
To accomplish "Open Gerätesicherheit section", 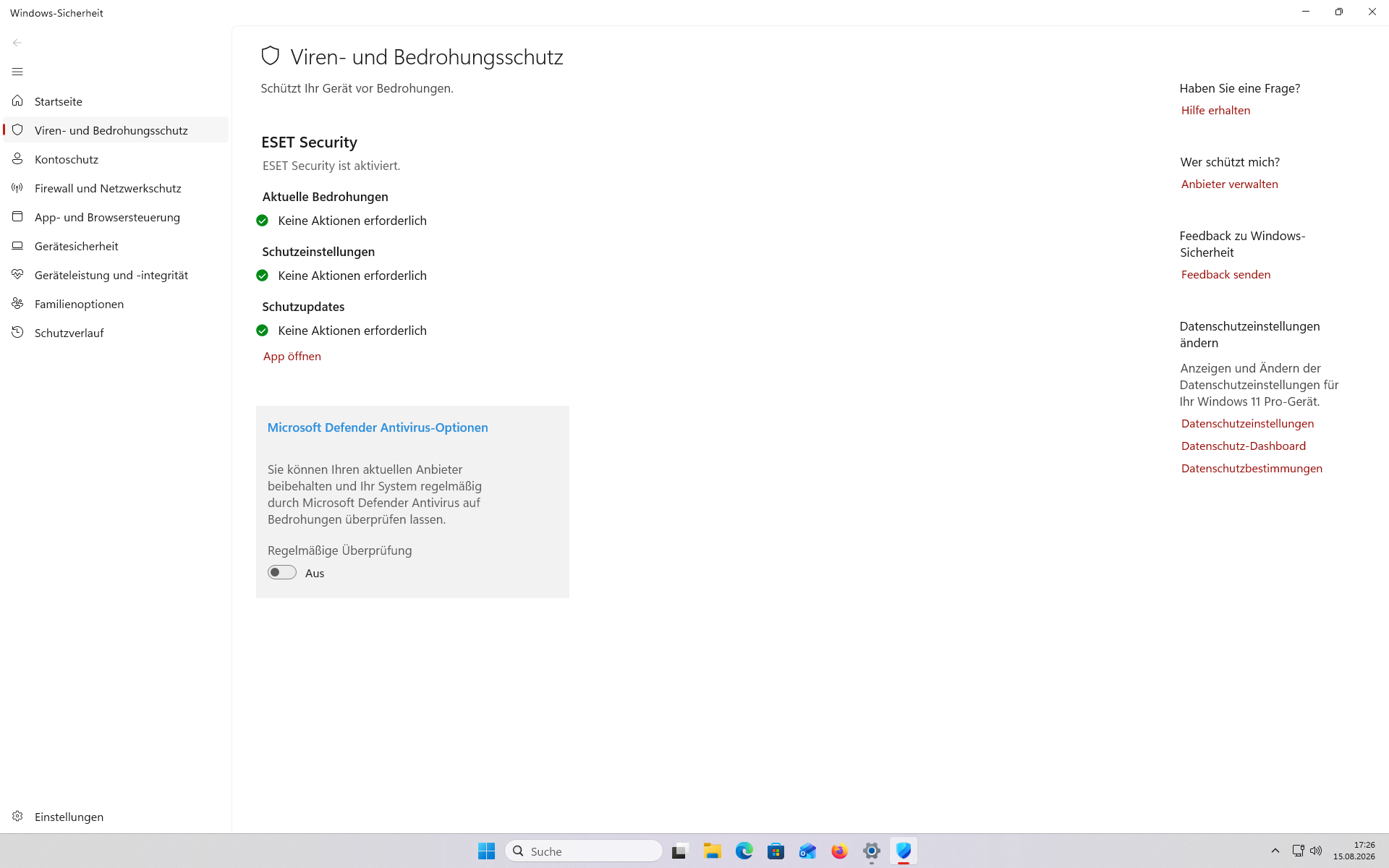I will point(116,246).
